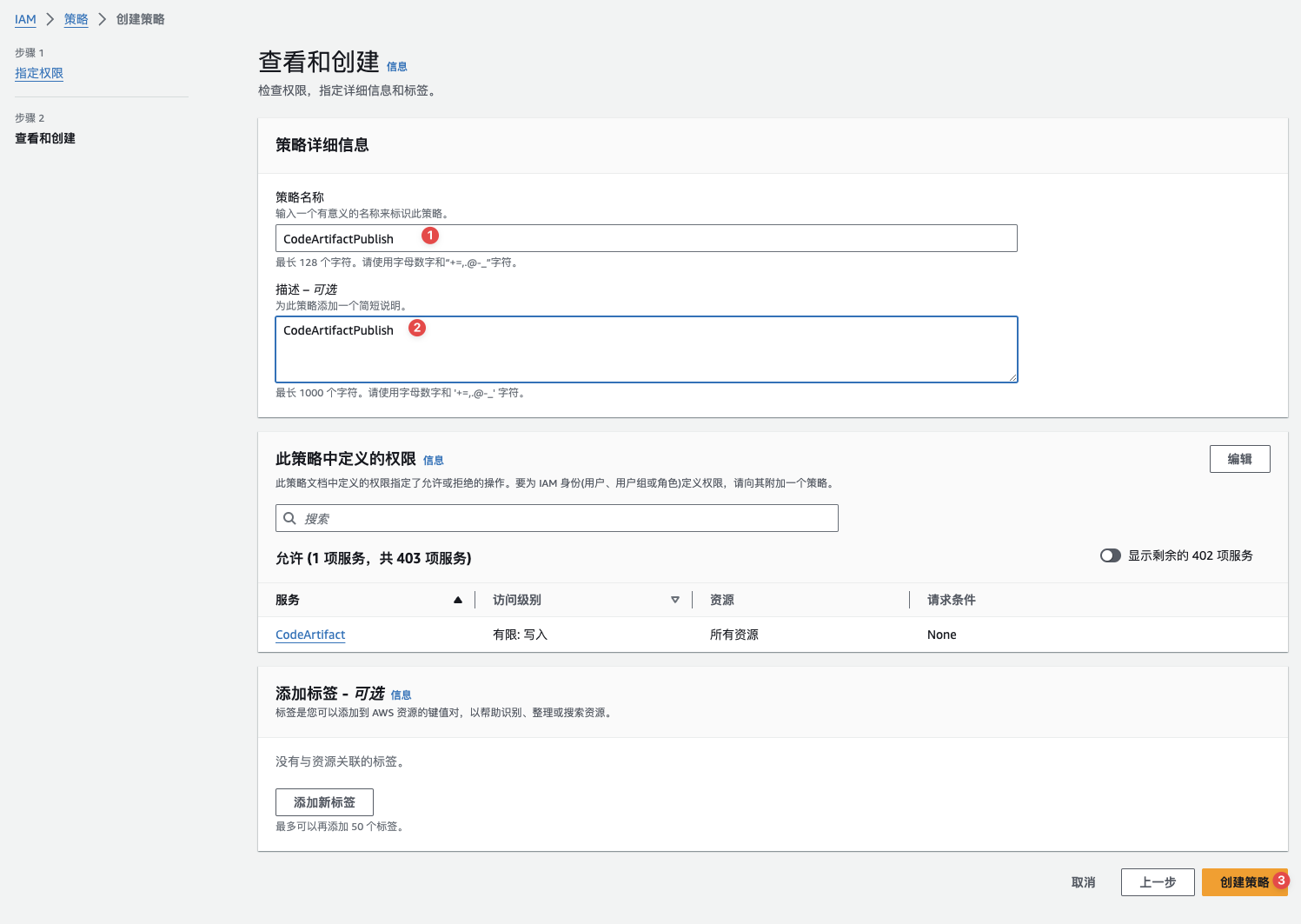Select the 有限: 写入 cell
Viewport: 1301px width, 924px height.
click(520, 635)
